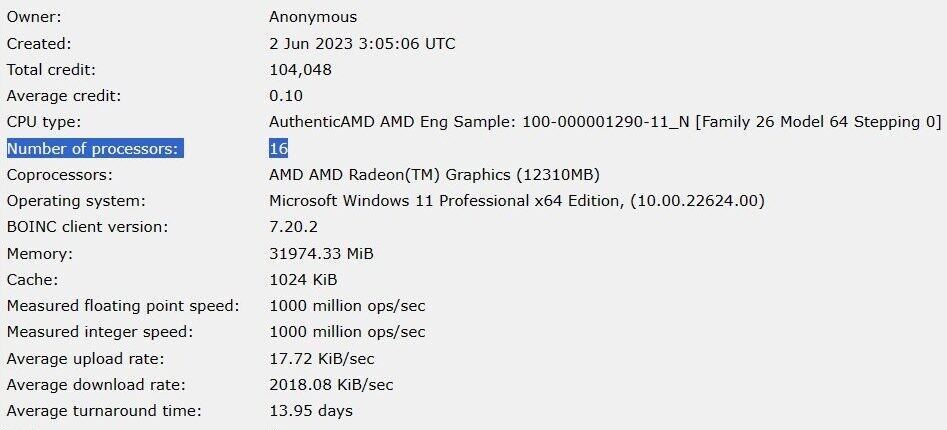947x430 pixels.
Task: Click the Memory value 31974.33 MiB
Action: pyautogui.click(x=320, y=254)
